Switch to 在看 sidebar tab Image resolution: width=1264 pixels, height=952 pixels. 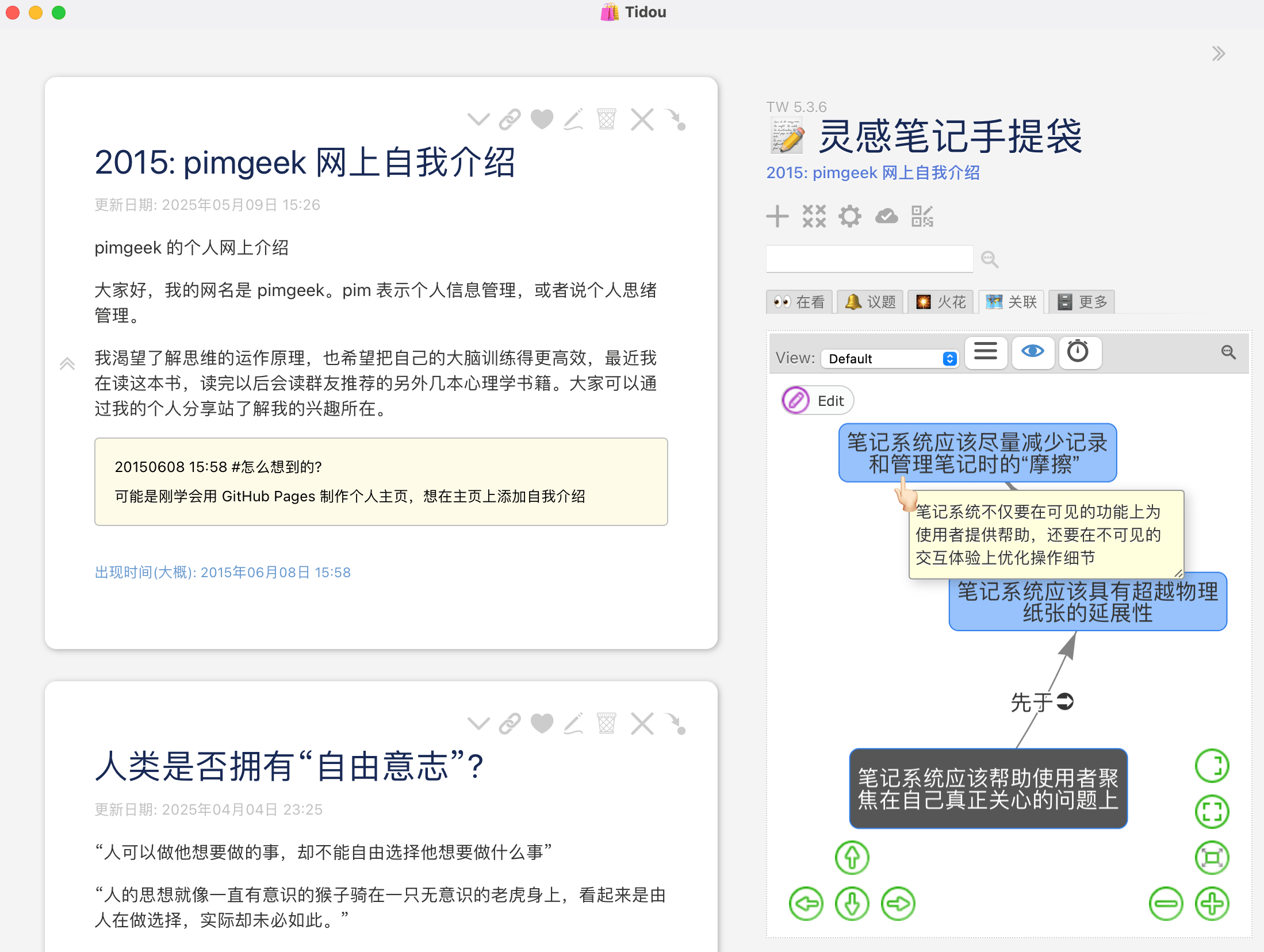pos(799,302)
